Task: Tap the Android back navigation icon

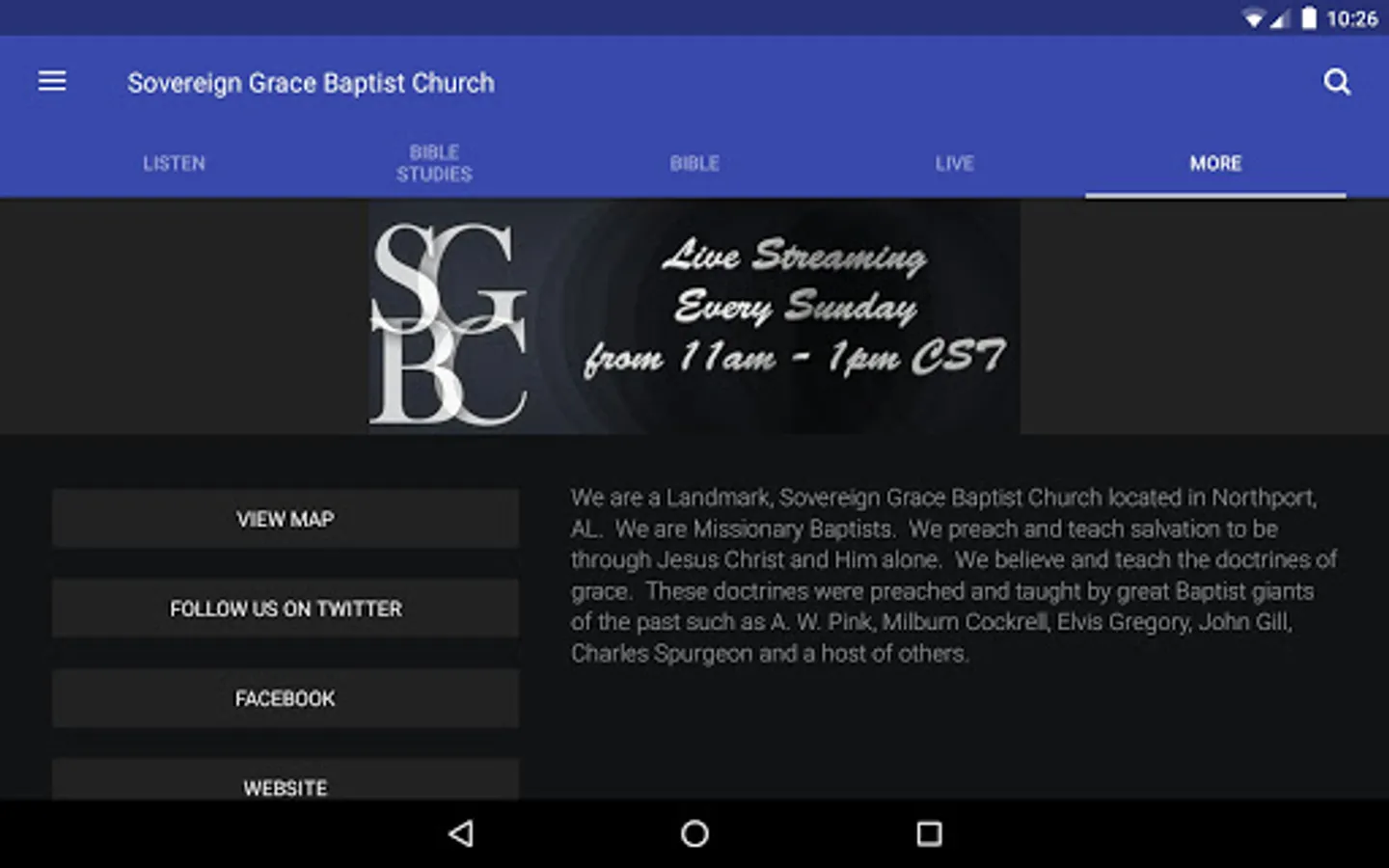Action: (461, 833)
